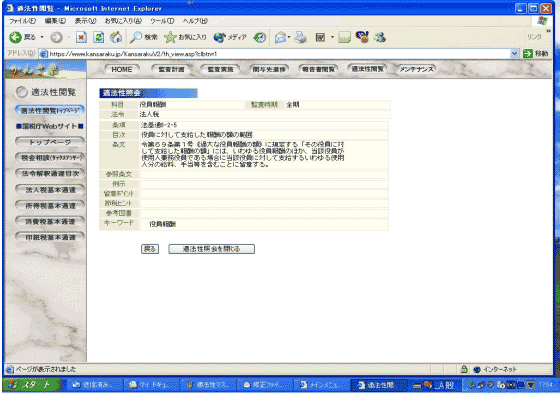Screen dimensions: 560x396
Task: Open the 関与先 navigation tab
Action: tap(269, 69)
